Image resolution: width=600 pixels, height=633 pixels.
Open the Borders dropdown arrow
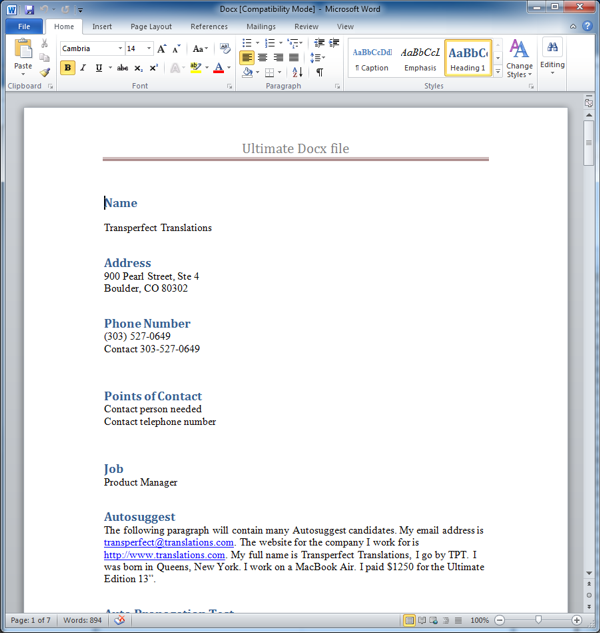[279, 73]
